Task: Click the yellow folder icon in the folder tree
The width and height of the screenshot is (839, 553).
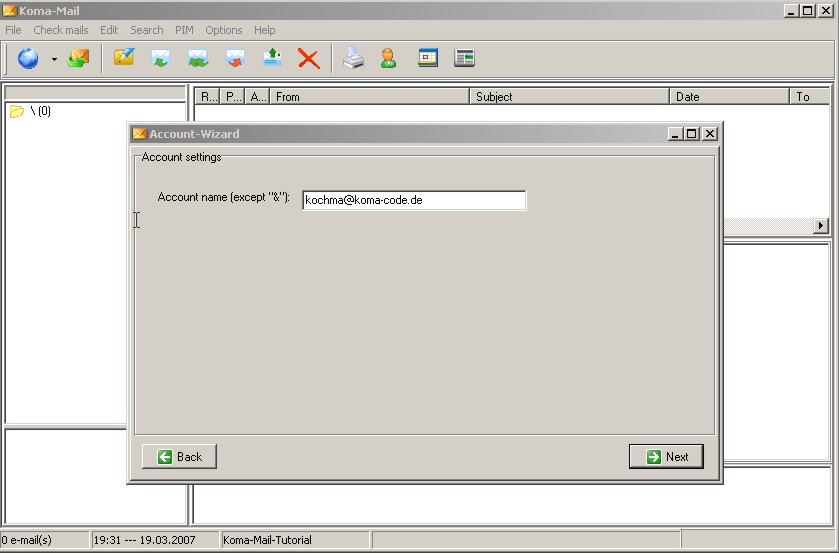Action: pos(17,111)
